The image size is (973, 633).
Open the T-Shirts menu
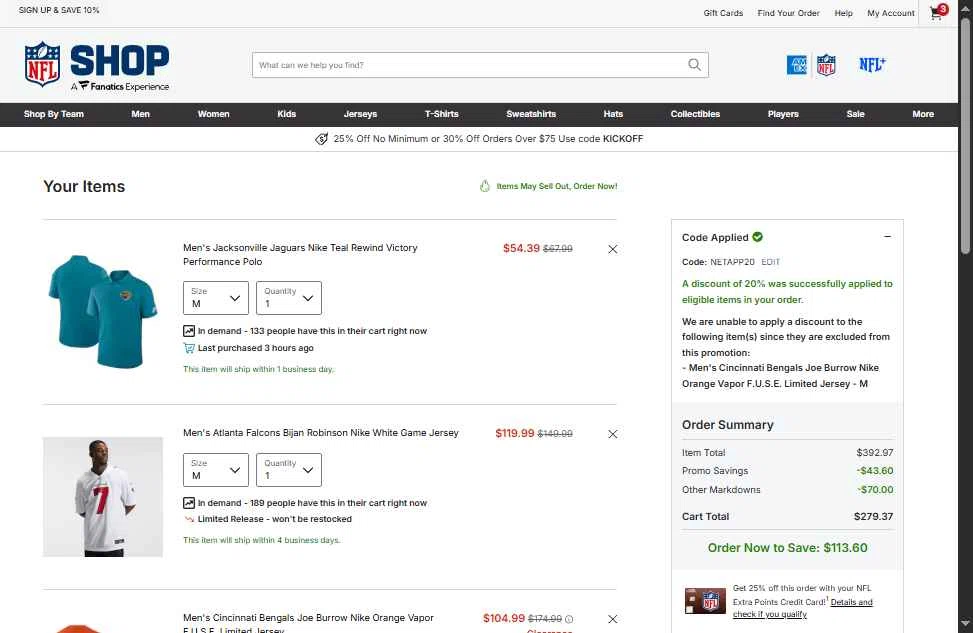(442, 114)
